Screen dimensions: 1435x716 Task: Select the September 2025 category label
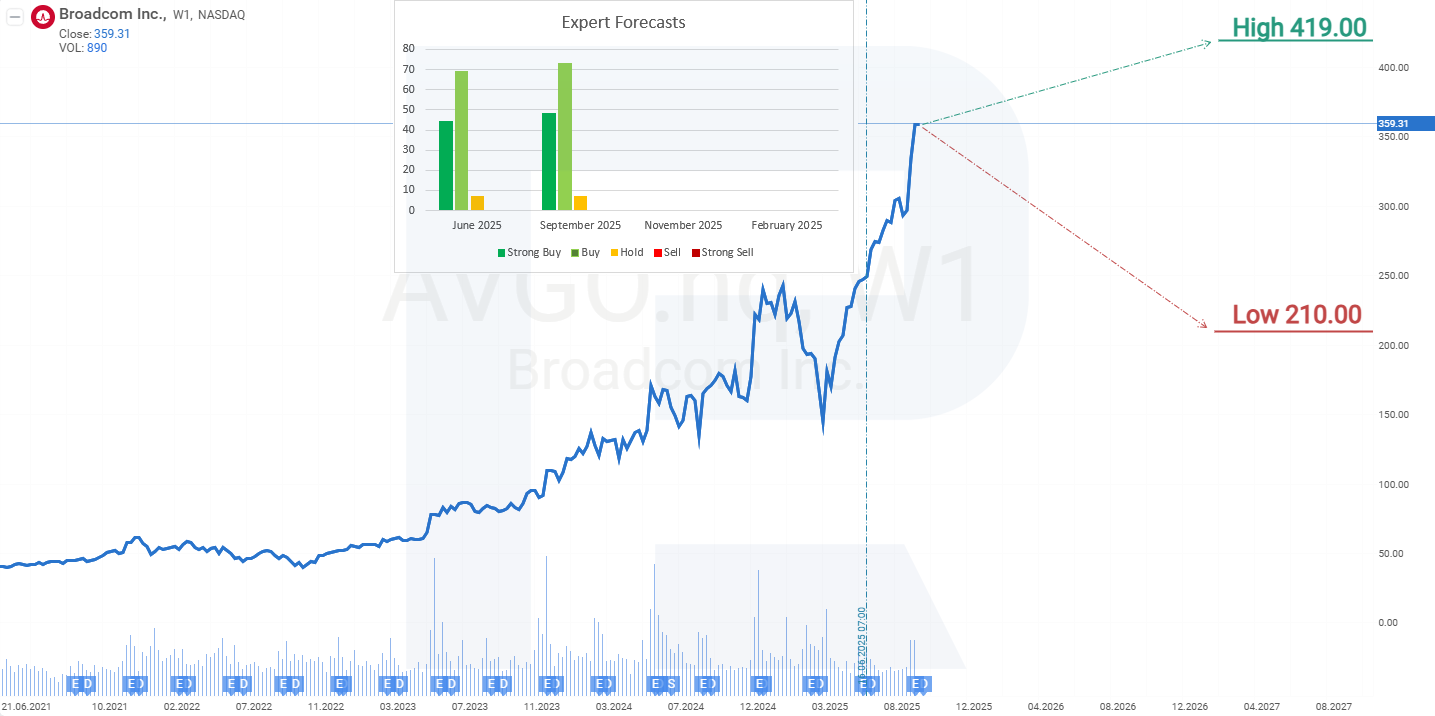[580, 225]
